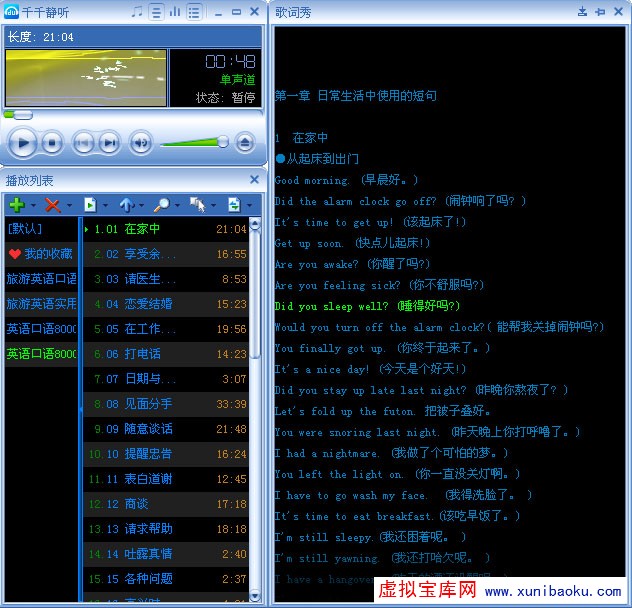The width and height of the screenshot is (632, 608).
Task: Toggle the equalizer window bars icon
Action: [175, 12]
